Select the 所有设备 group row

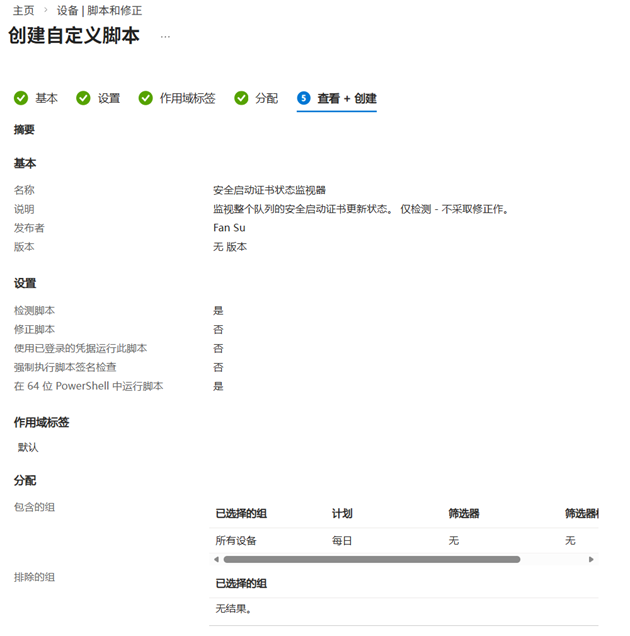pos(236,541)
